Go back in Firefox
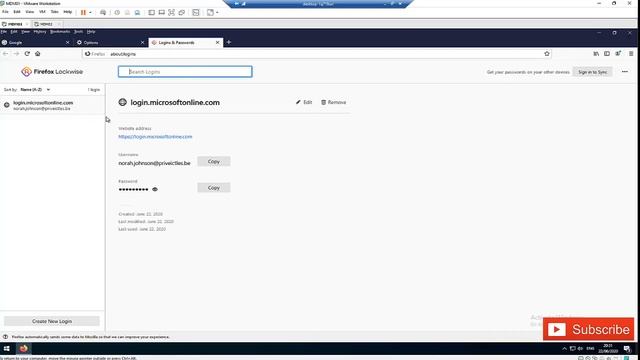Image resolution: width=640 pixels, height=360 pixels. 5,54
